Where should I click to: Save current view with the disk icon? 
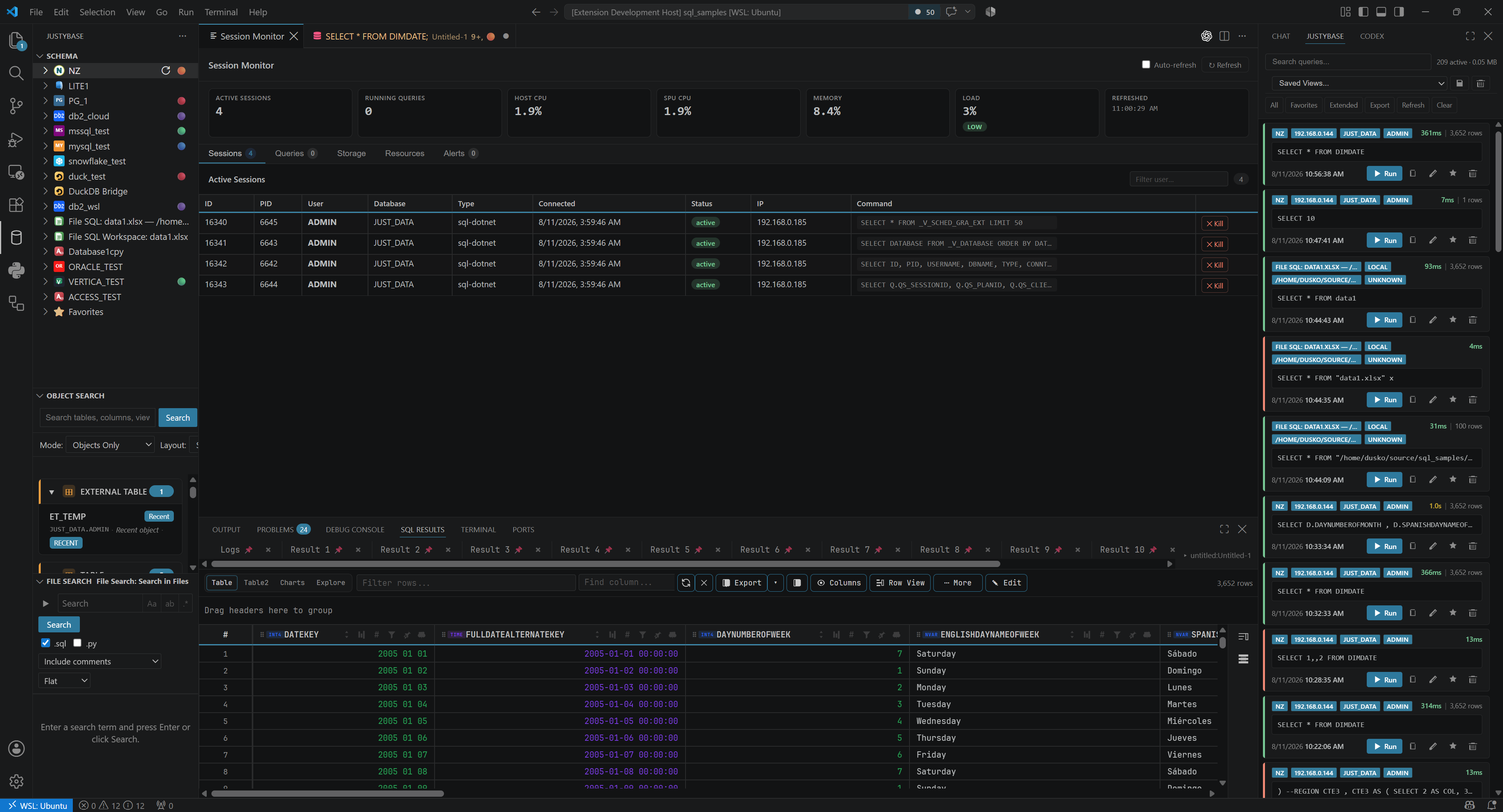[1459, 83]
